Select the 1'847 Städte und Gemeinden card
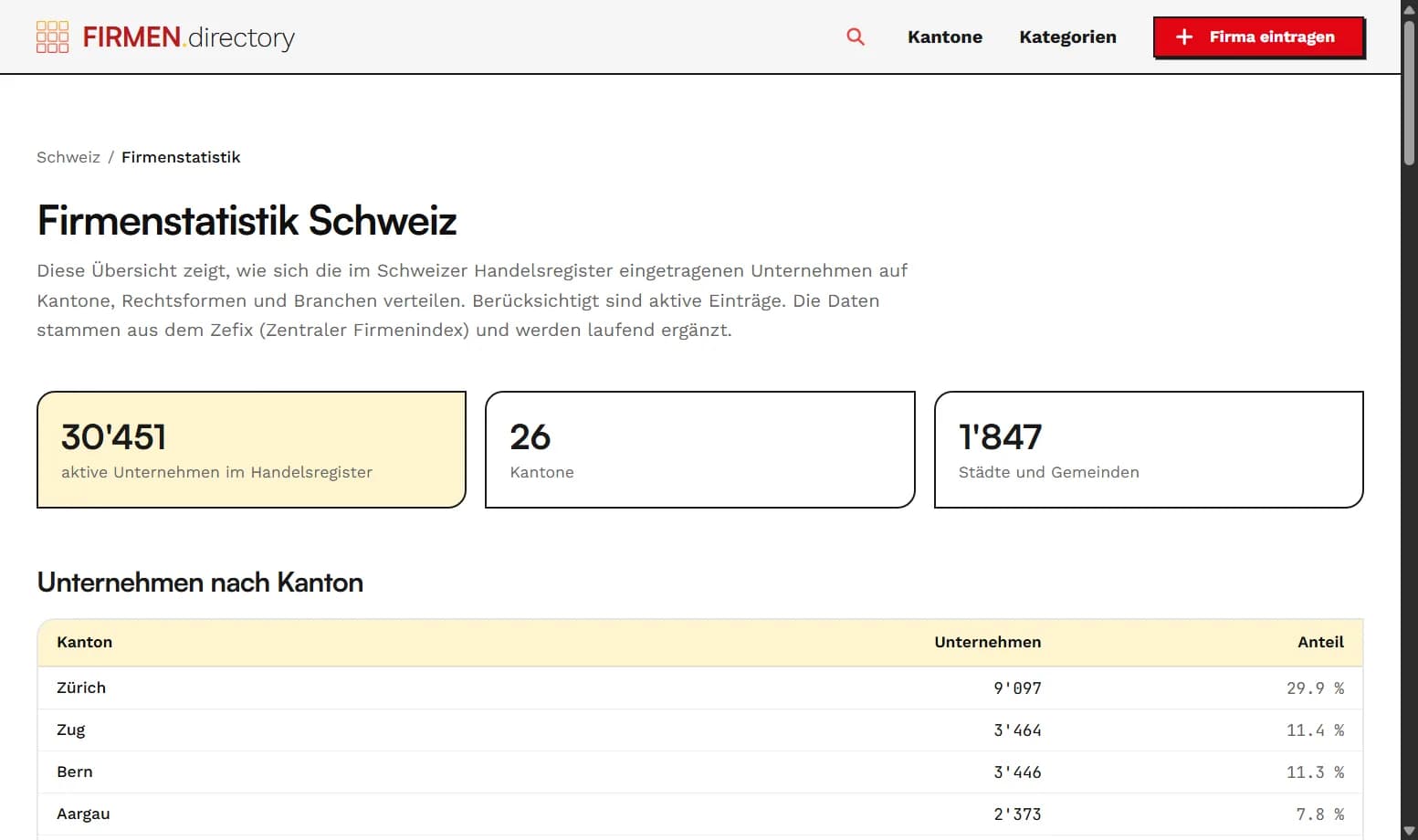Image resolution: width=1418 pixels, height=840 pixels. point(1149,449)
